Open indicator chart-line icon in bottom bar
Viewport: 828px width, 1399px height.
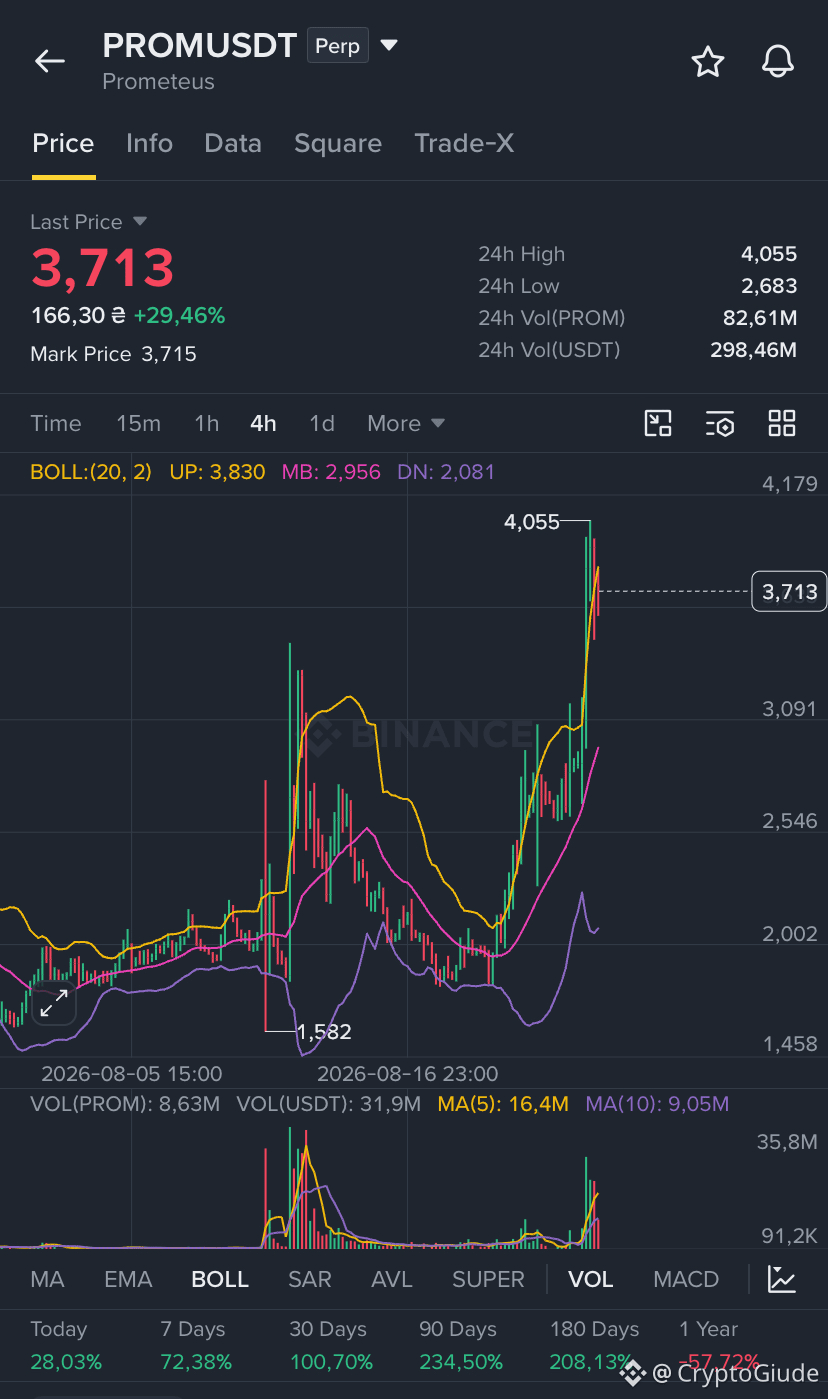click(782, 1279)
